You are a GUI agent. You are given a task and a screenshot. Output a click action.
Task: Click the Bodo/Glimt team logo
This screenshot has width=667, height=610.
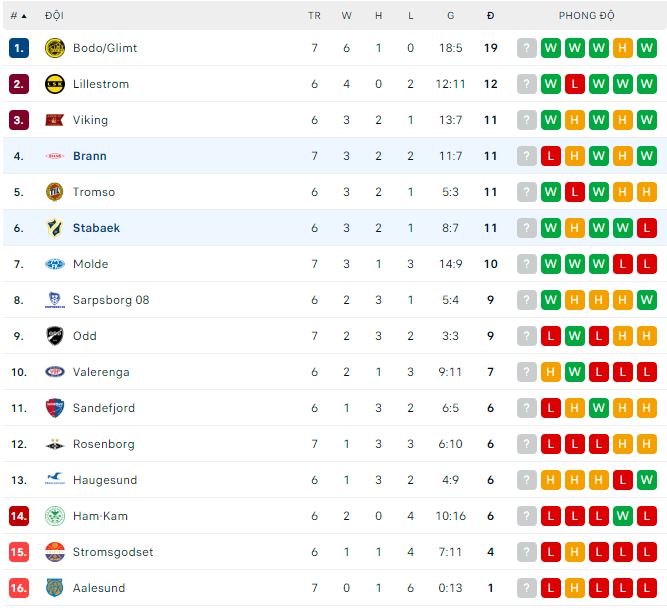(x=54, y=48)
